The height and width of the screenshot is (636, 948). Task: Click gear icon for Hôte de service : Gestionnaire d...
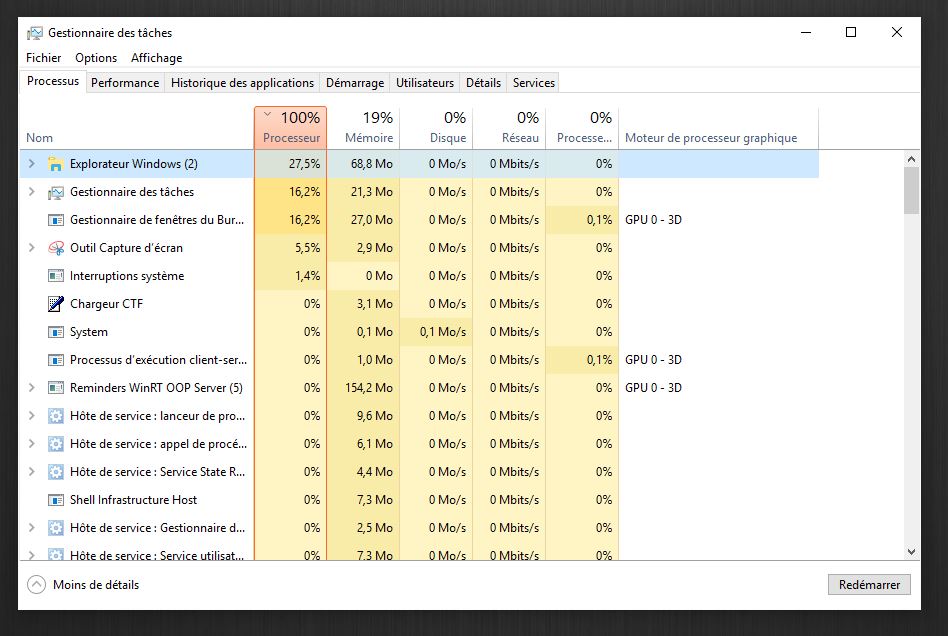click(x=56, y=528)
